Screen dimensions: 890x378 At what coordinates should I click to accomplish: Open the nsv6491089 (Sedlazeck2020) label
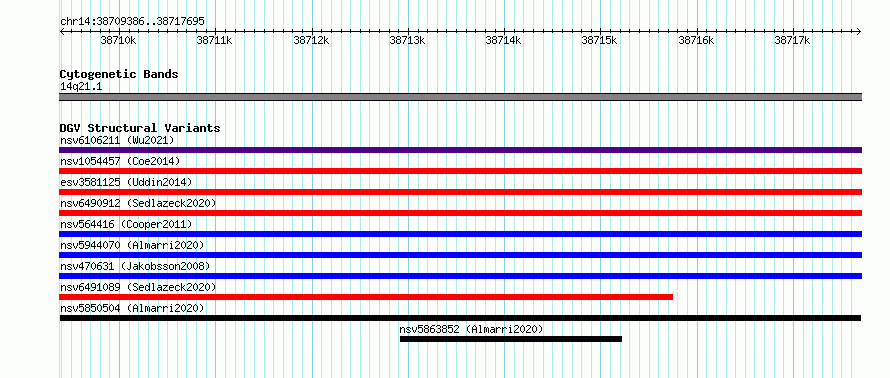tap(138, 287)
